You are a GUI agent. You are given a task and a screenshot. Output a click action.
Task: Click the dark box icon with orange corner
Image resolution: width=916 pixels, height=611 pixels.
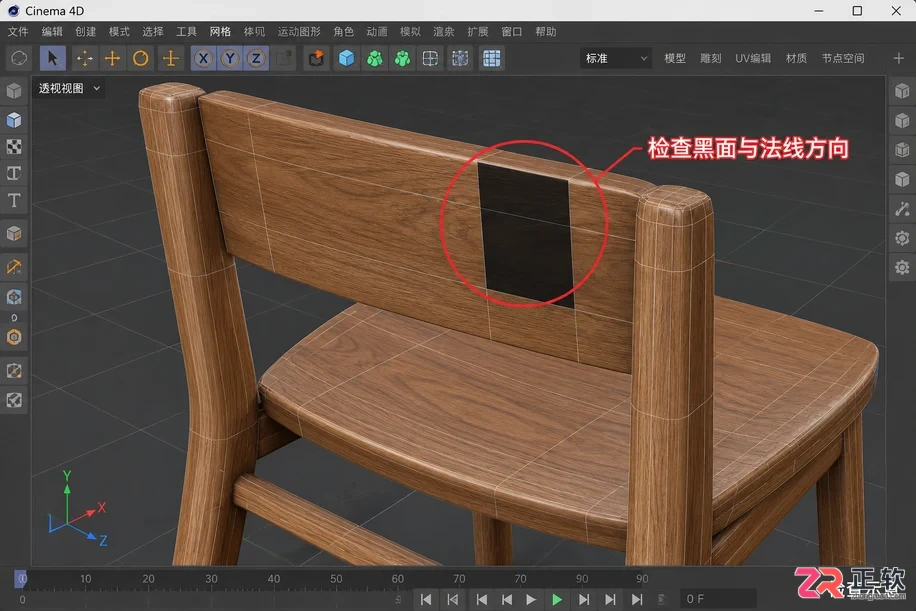317,58
